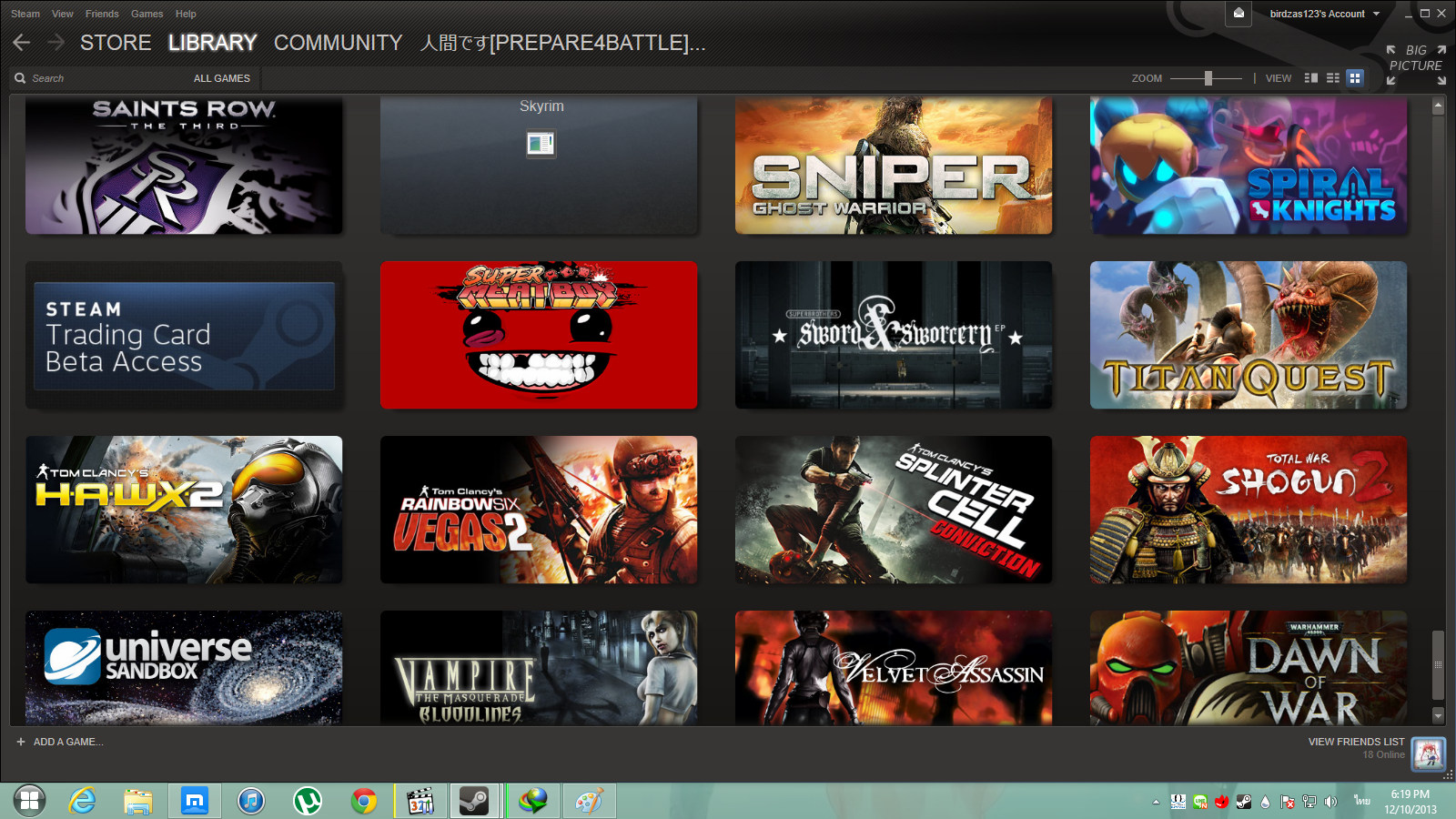Click the LINE tray icon

click(1200, 802)
